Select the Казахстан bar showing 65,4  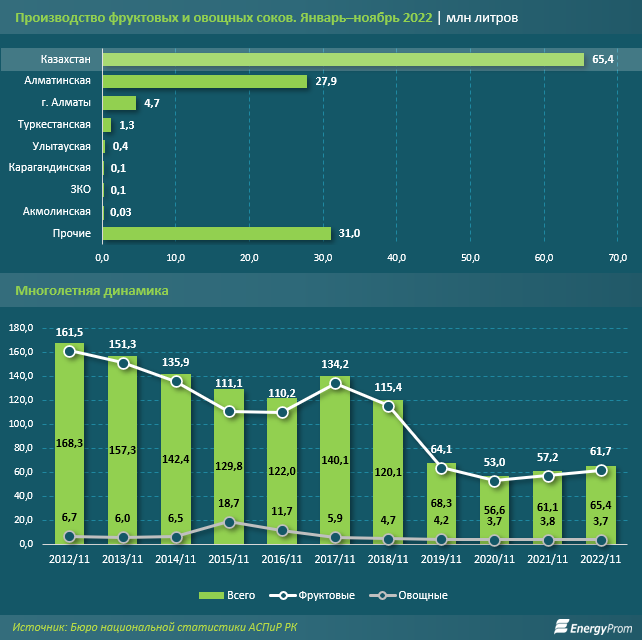click(x=343, y=60)
